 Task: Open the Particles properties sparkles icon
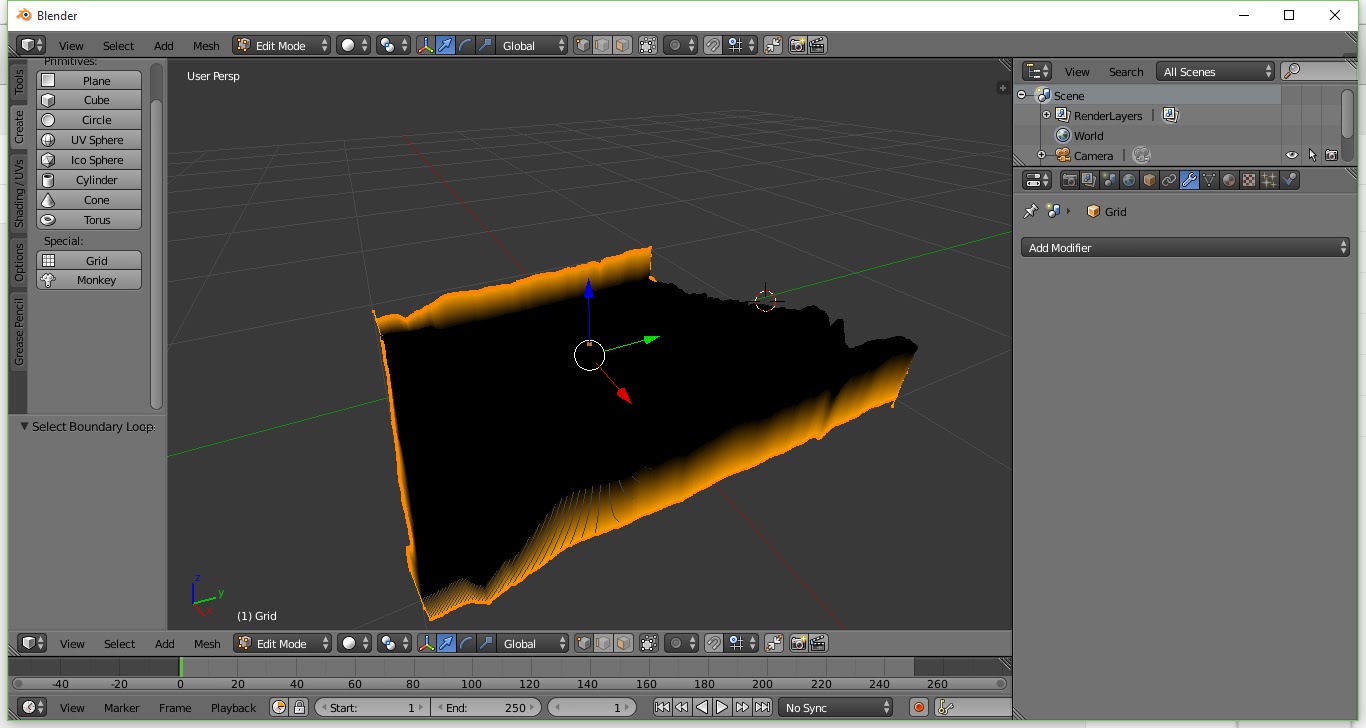pos(1269,179)
